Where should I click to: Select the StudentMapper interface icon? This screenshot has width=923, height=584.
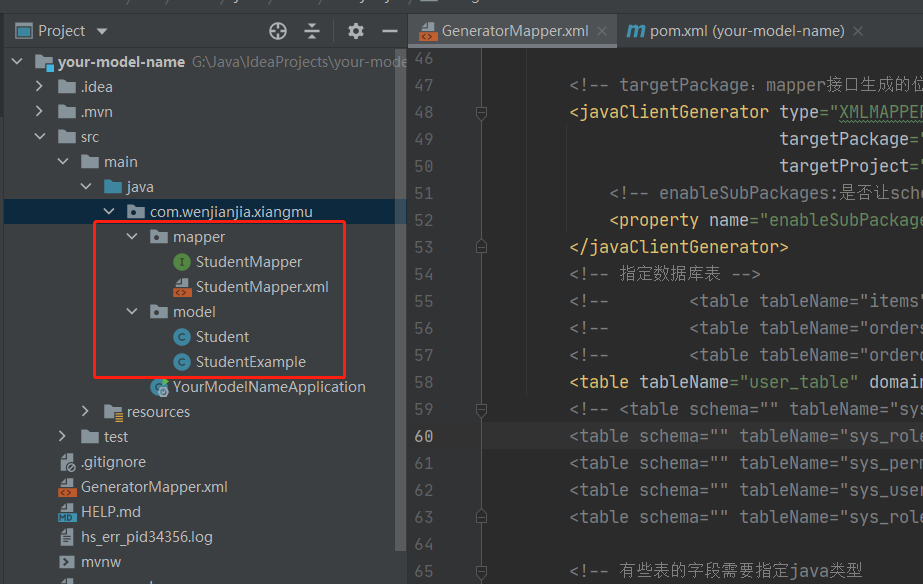coord(182,261)
